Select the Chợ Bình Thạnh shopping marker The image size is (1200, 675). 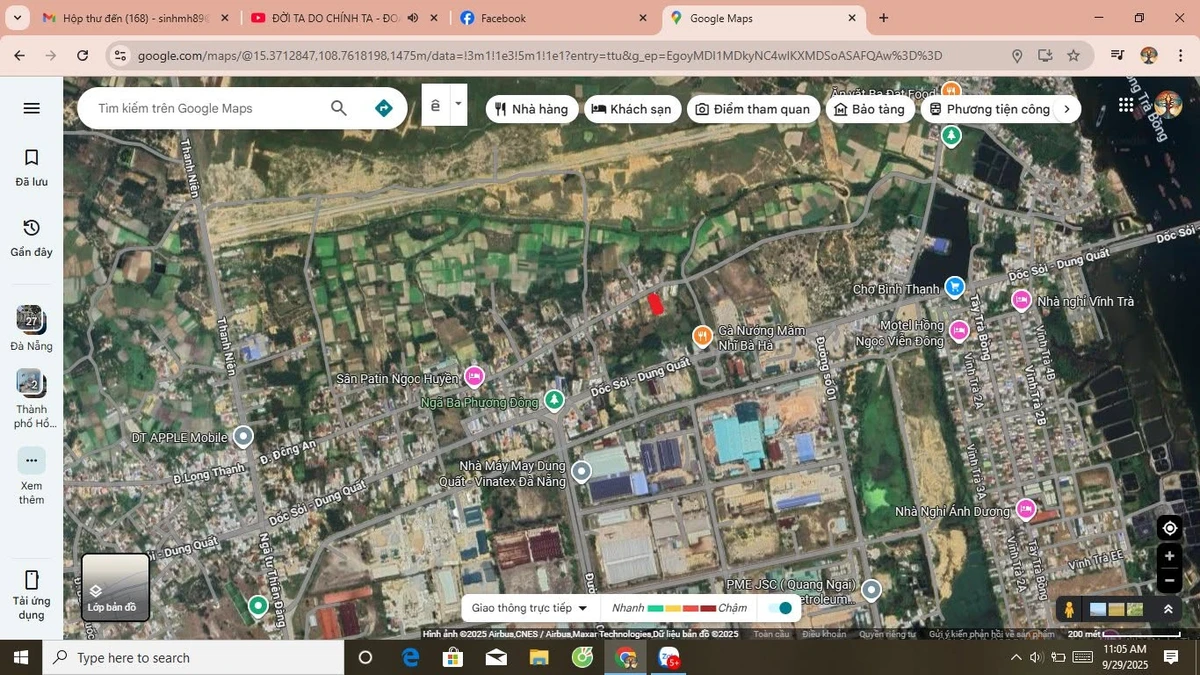(x=955, y=287)
